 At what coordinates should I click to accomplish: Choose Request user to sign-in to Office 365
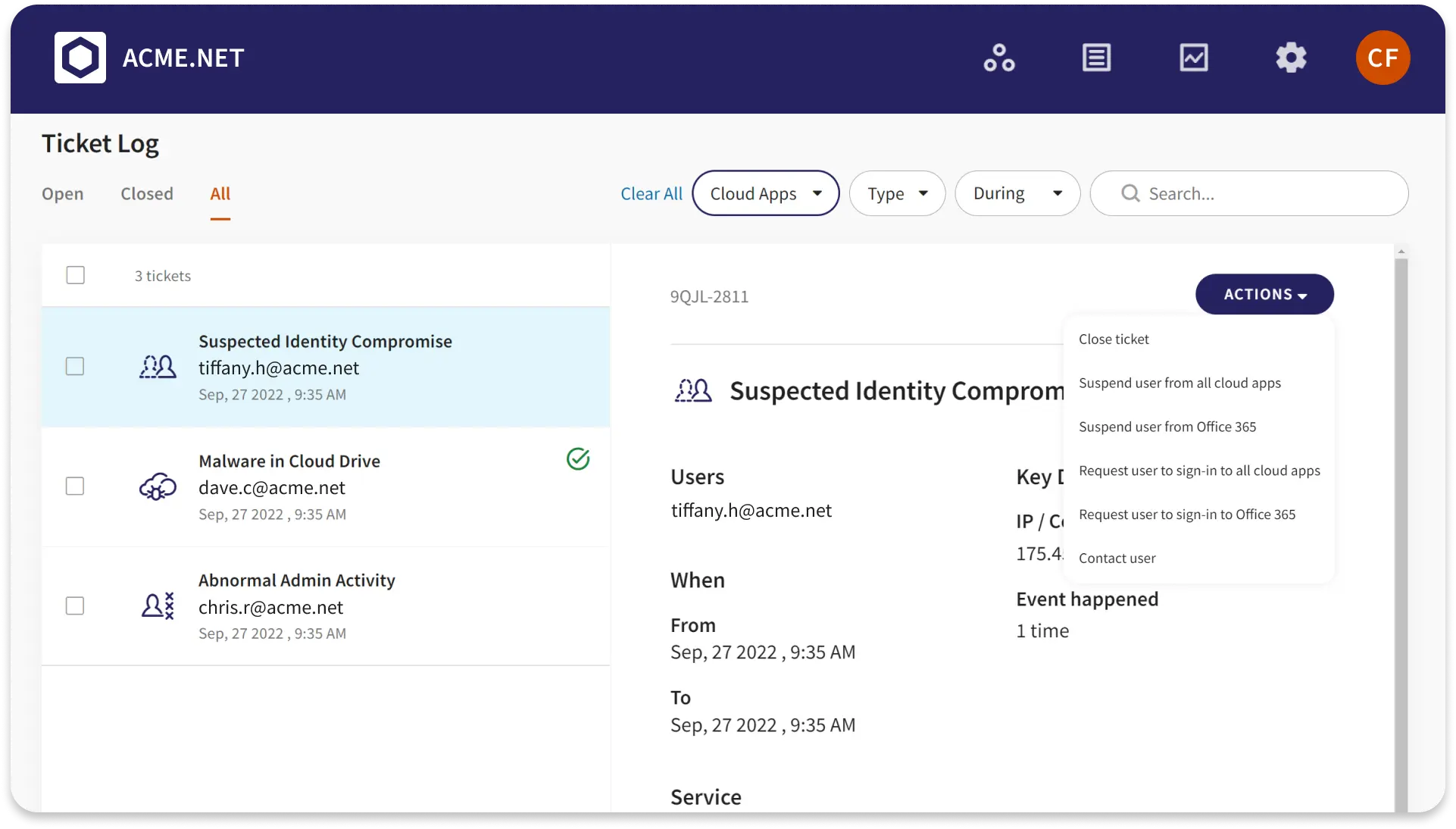(1187, 515)
